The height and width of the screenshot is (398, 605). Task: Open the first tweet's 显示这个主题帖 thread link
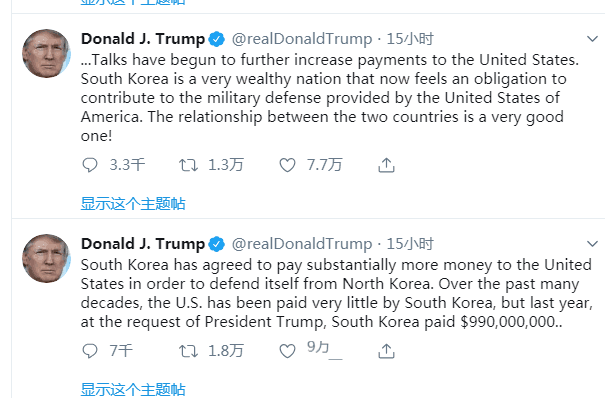click(x=133, y=204)
